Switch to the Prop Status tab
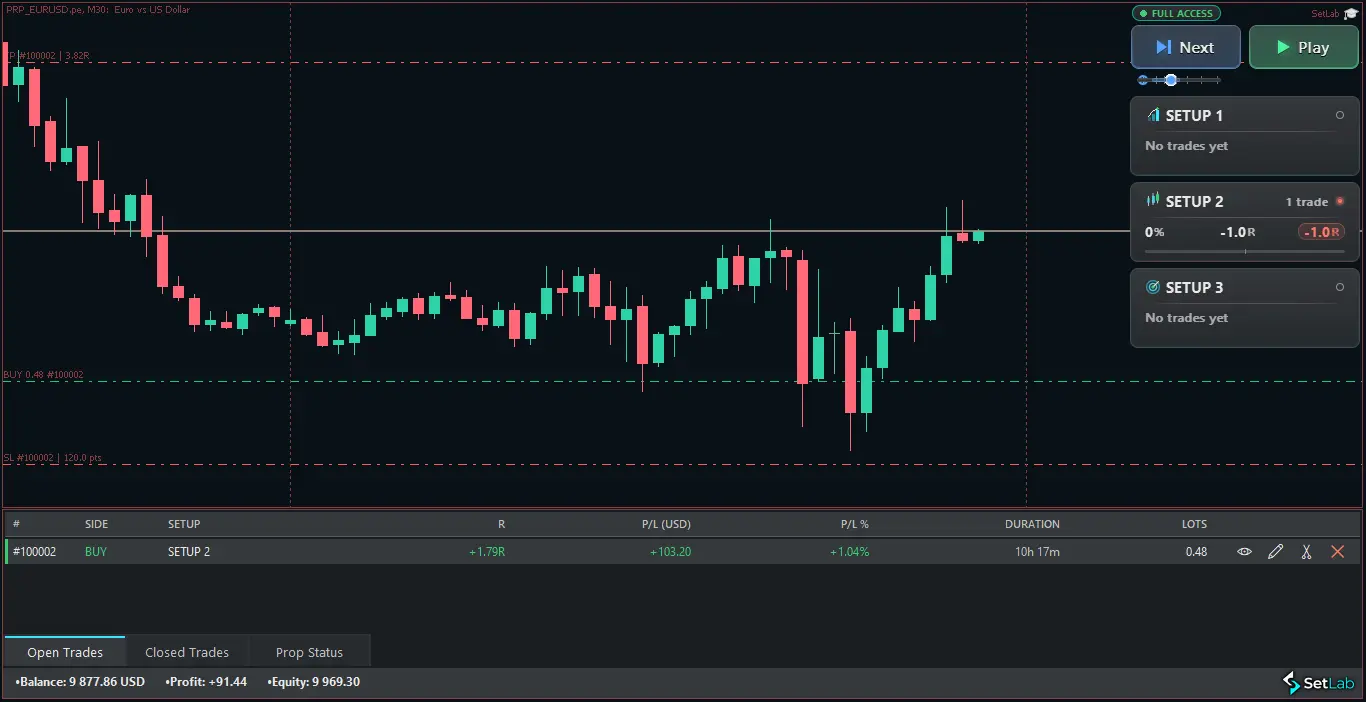This screenshot has width=1366, height=702. pyautogui.click(x=309, y=652)
